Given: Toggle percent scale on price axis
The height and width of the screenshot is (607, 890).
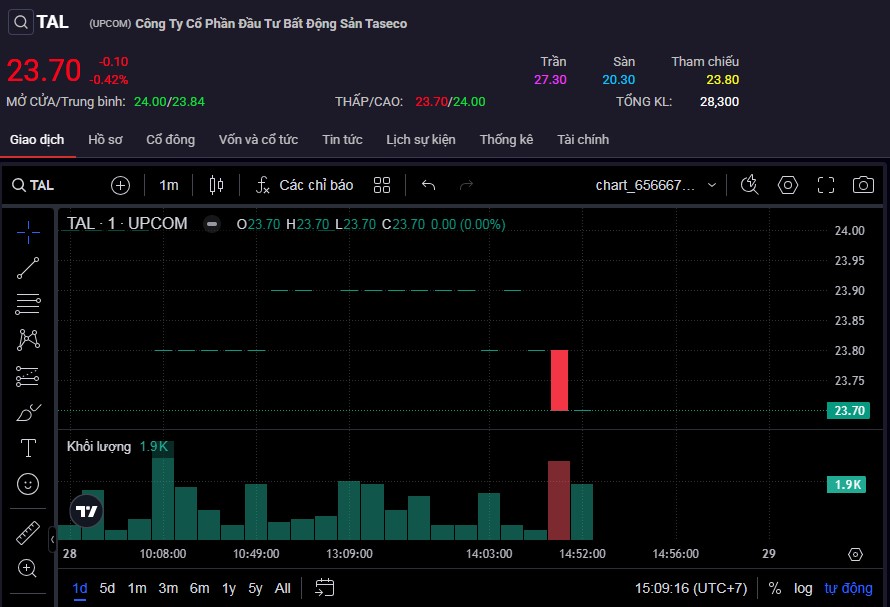Looking at the screenshot, I should pos(774,588).
